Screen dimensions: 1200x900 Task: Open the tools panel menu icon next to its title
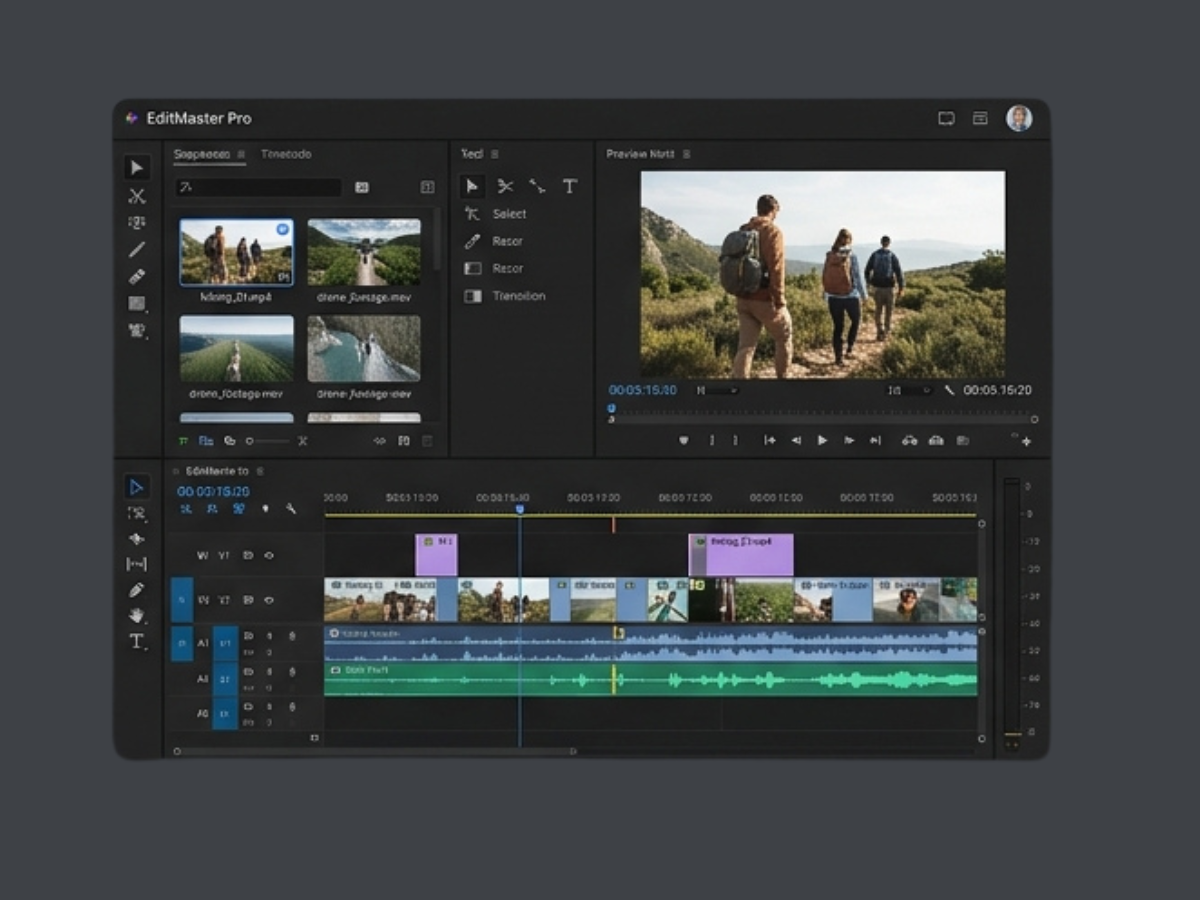495,154
